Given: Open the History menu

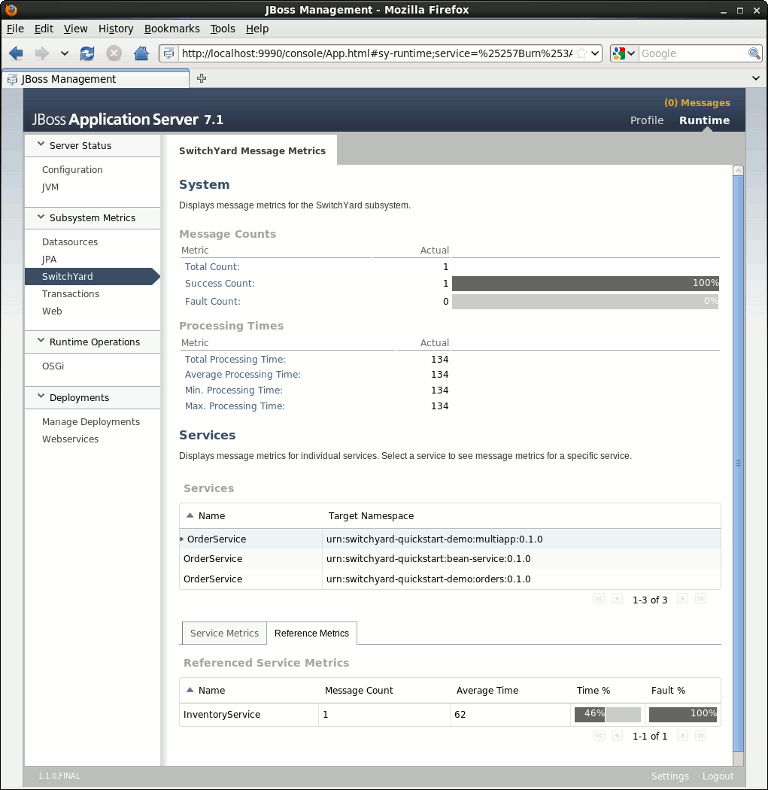Looking at the screenshot, I should [116, 29].
